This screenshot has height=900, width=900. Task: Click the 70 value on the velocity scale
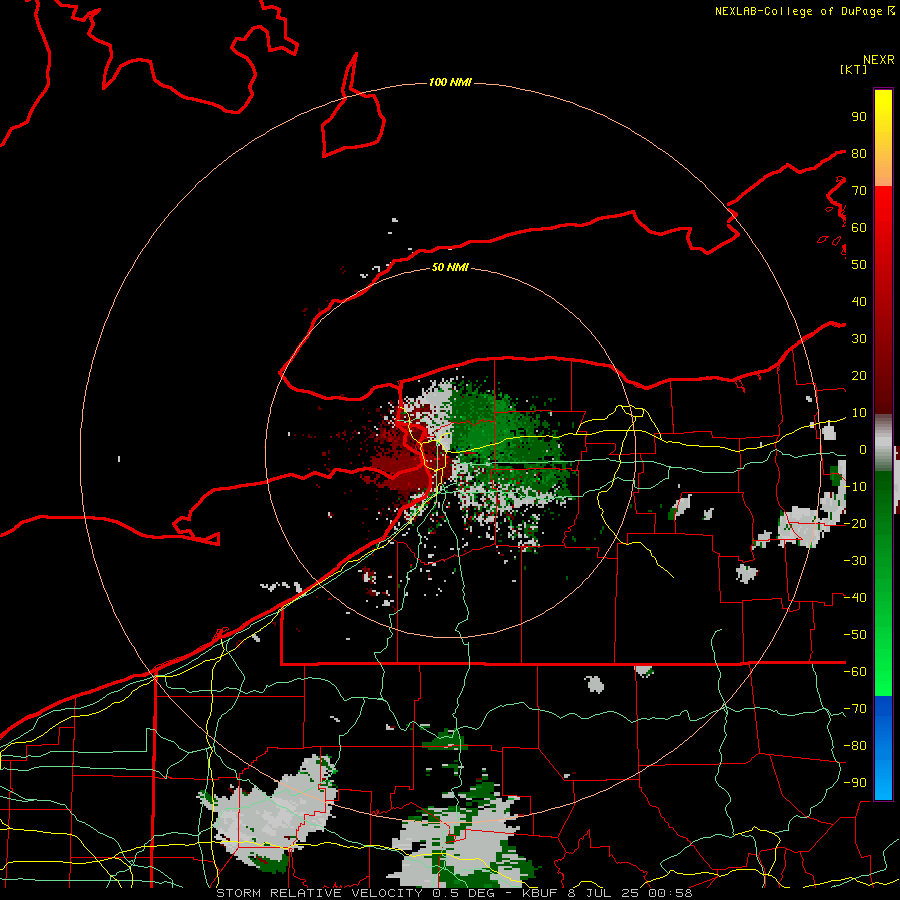point(859,191)
